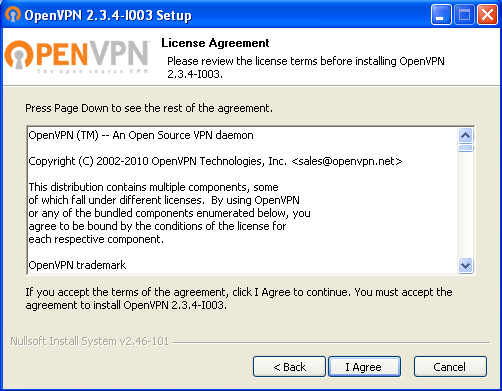
Task: Click the 'OpenVPN 2.3.4-I003 Setup' title bar text
Action: tap(108, 15)
